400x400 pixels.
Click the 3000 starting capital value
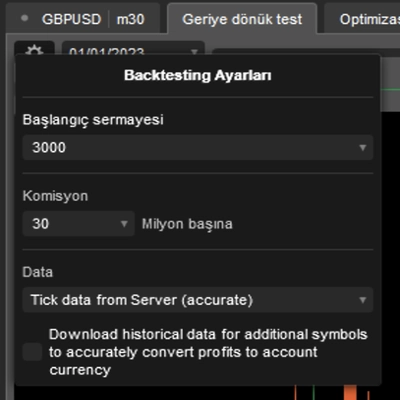pos(49,147)
